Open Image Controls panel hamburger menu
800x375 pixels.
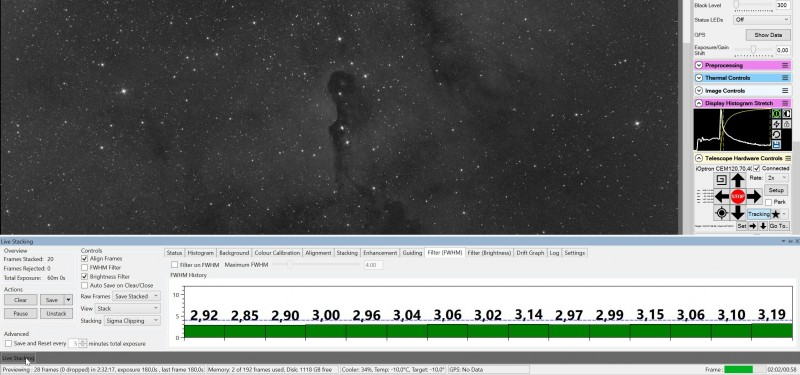pyautogui.click(x=786, y=91)
